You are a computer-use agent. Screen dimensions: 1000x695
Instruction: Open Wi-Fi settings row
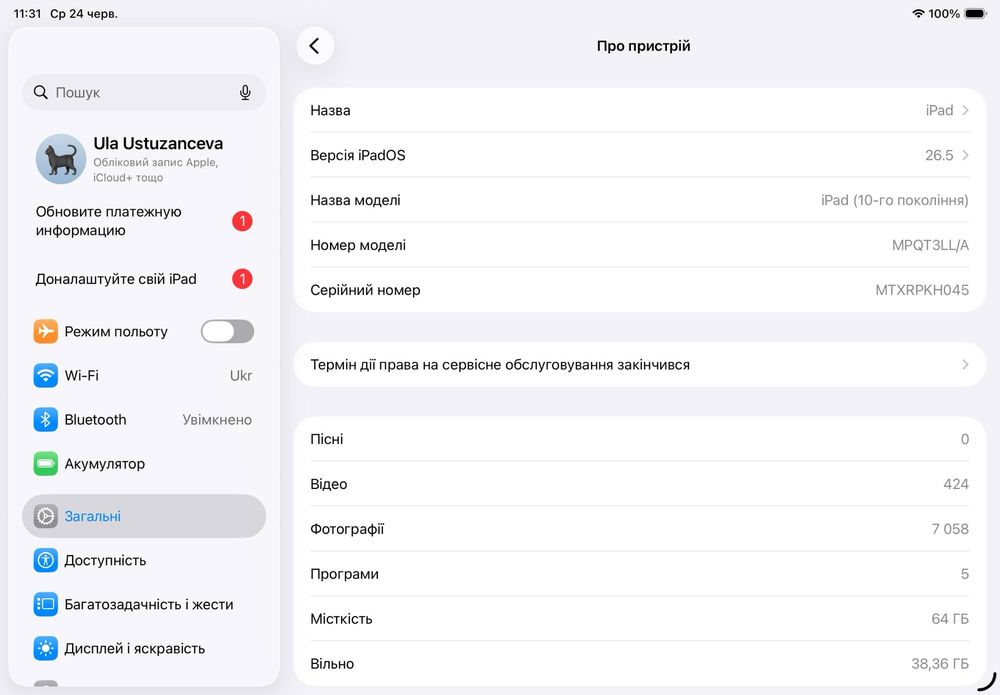144,376
